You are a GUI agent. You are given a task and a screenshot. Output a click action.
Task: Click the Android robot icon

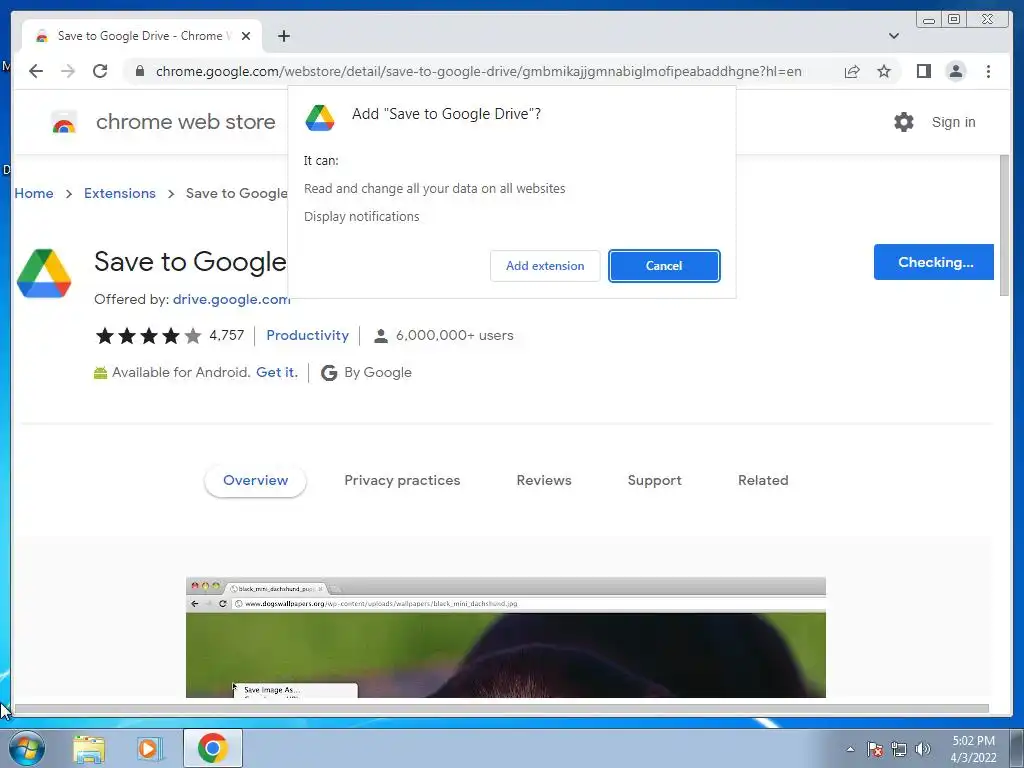click(100, 373)
